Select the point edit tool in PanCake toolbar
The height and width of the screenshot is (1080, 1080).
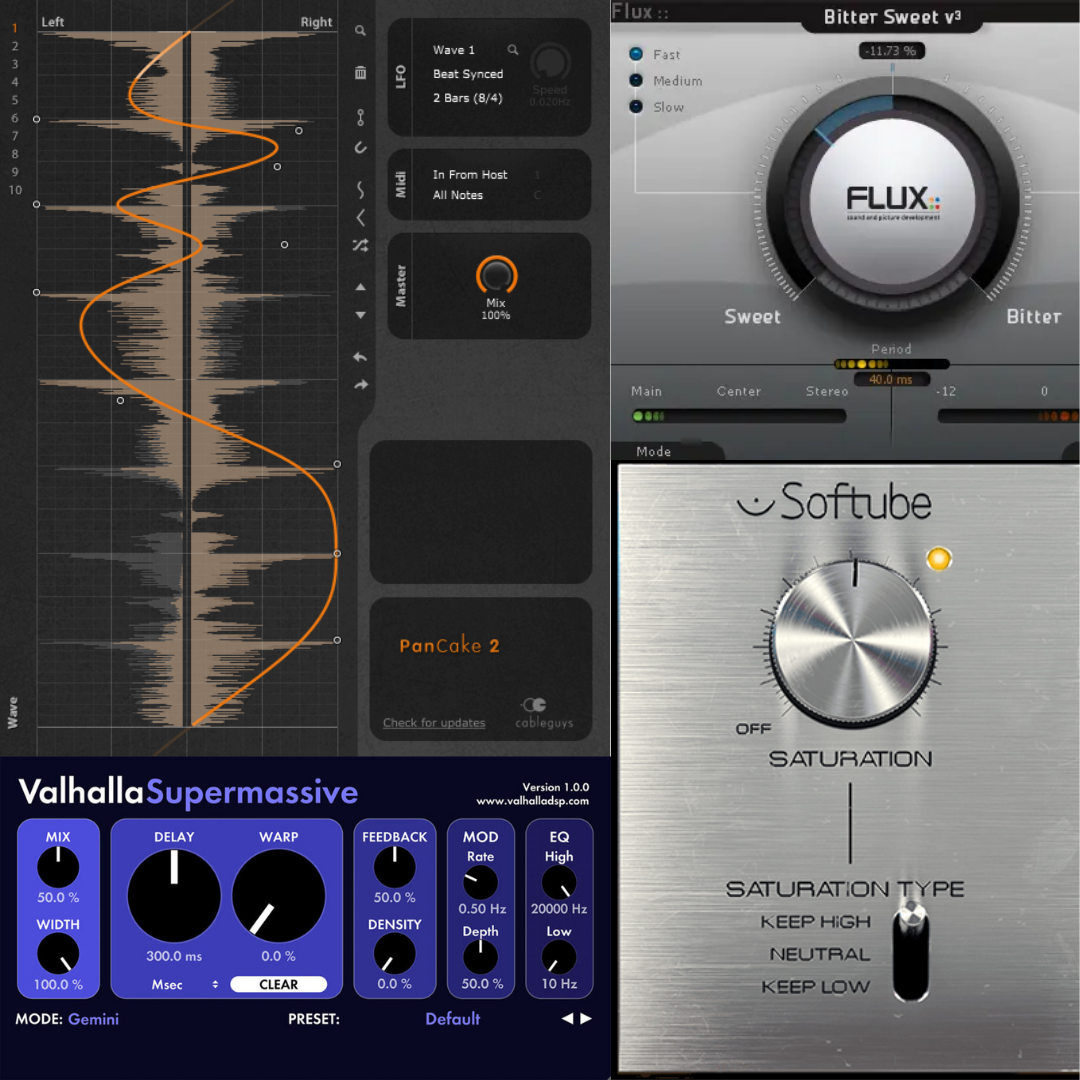click(360, 117)
